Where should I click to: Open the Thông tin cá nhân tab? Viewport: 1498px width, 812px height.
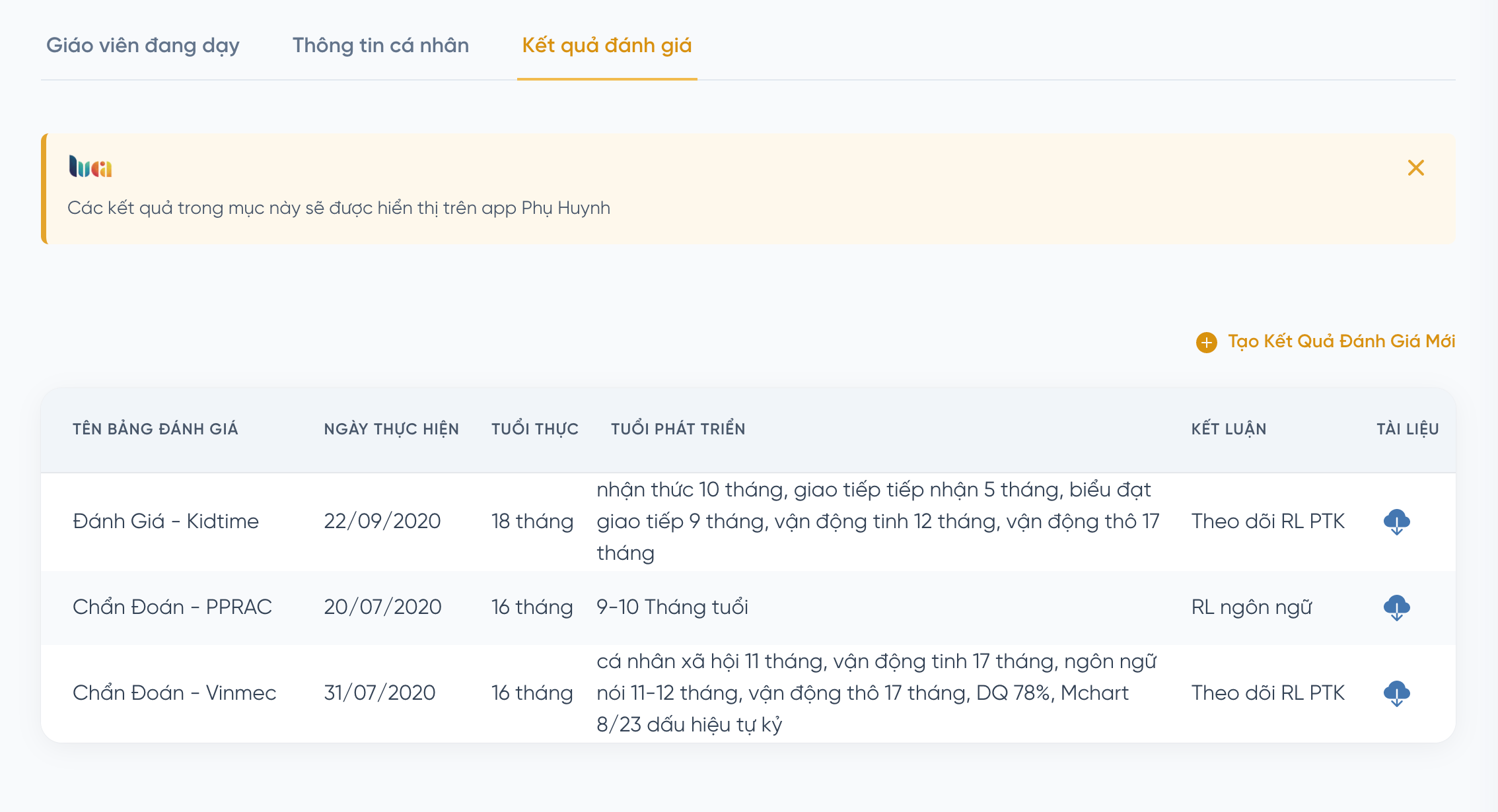point(380,46)
